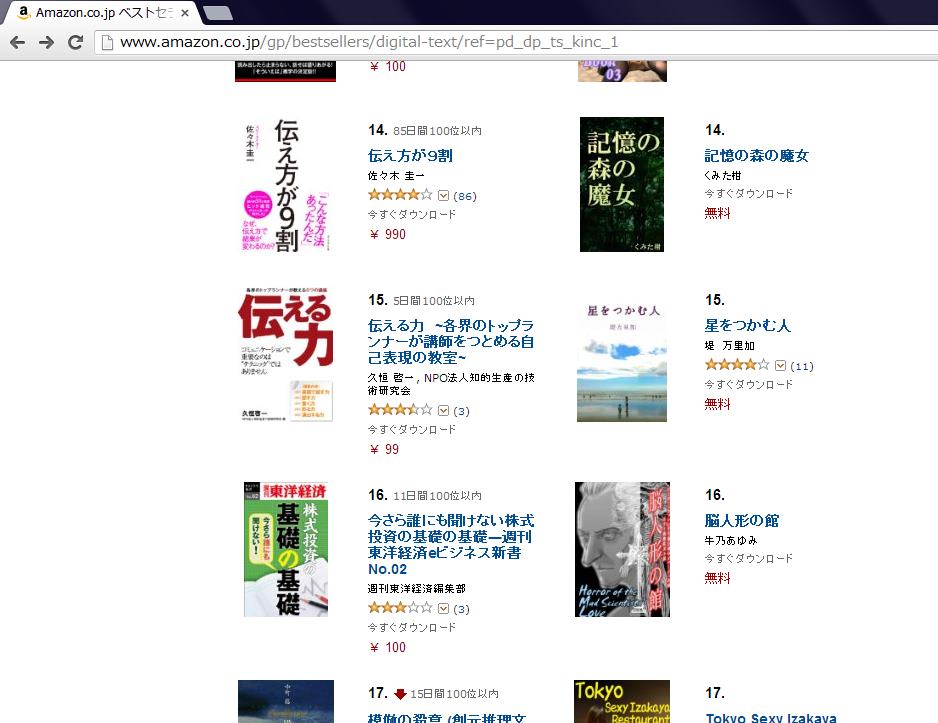
Task: Reload the Amazon bestsellers page
Action: [75, 42]
